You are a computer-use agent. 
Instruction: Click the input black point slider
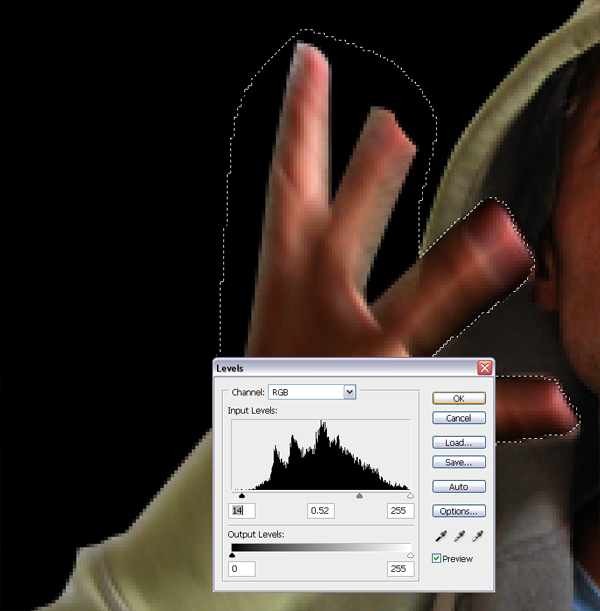pyautogui.click(x=242, y=496)
